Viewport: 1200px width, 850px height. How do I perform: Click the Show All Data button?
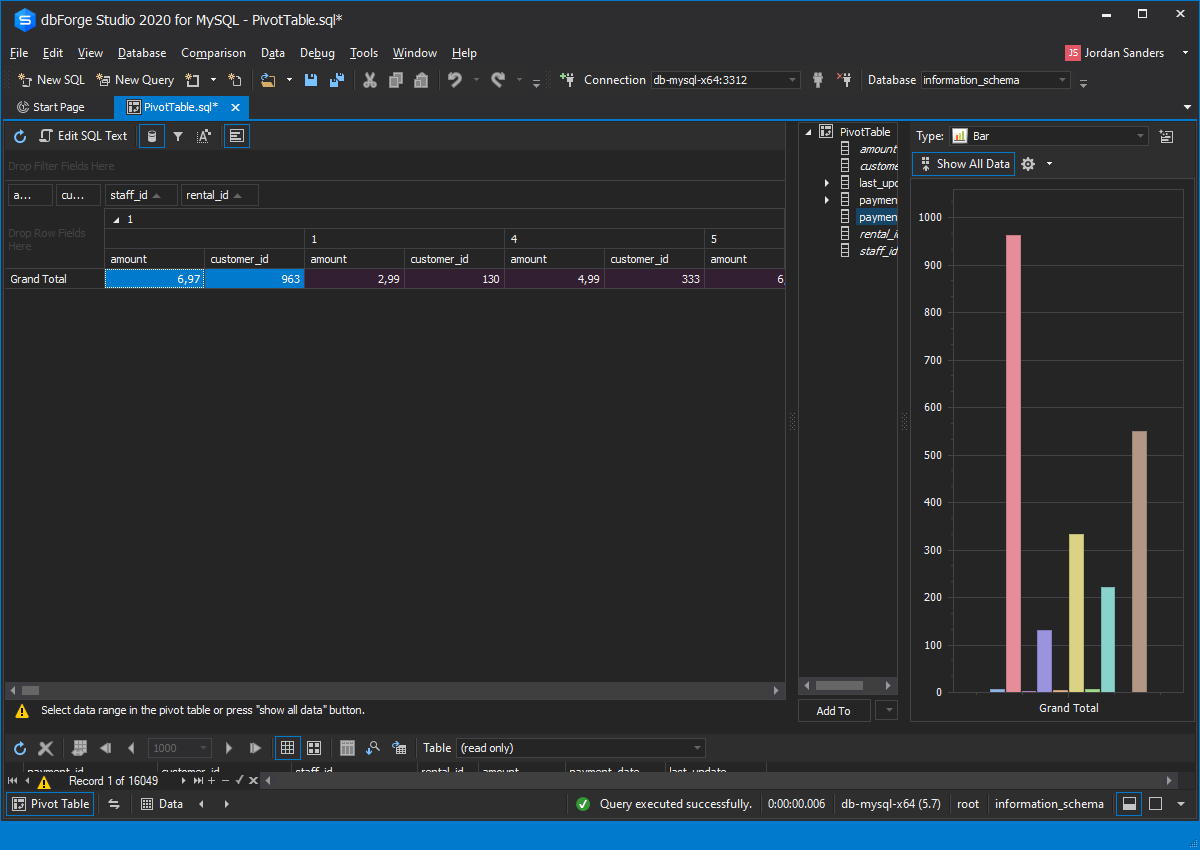[964, 164]
